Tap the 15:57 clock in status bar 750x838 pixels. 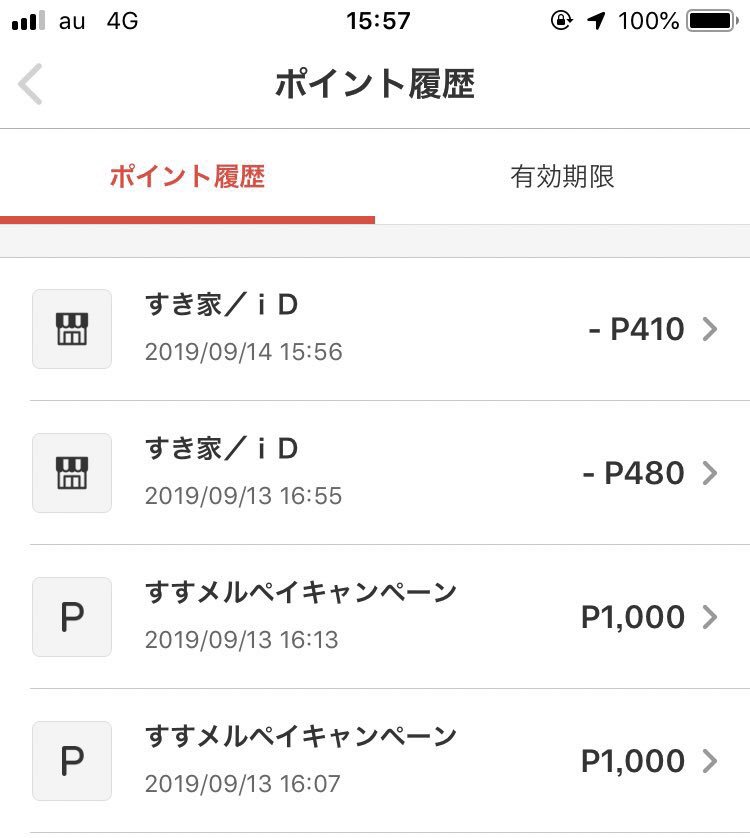[x=378, y=21]
